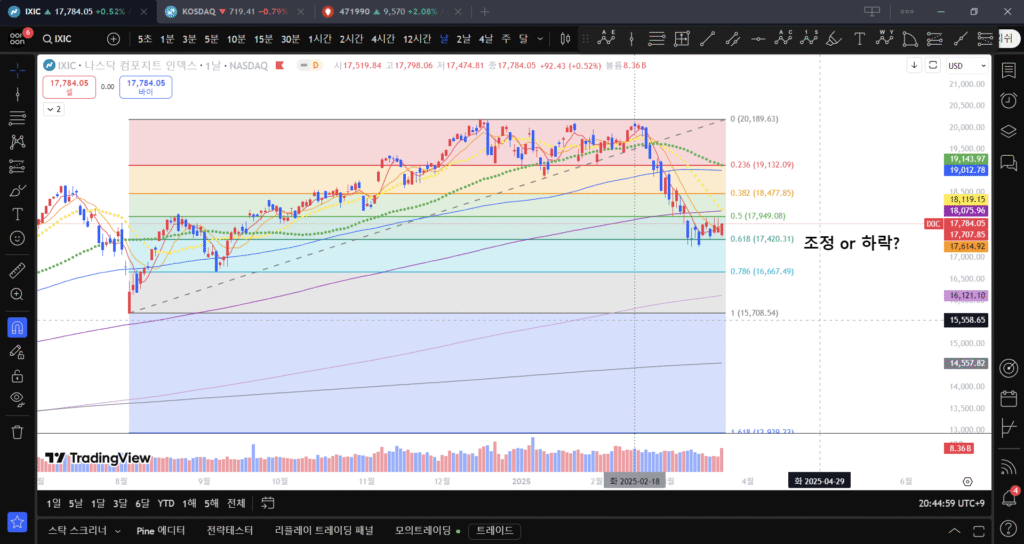Image resolution: width=1024 pixels, height=544 pixels.
Task: Toggle stay in drawing mode pencil-lock
Action: tap(18, 352)
